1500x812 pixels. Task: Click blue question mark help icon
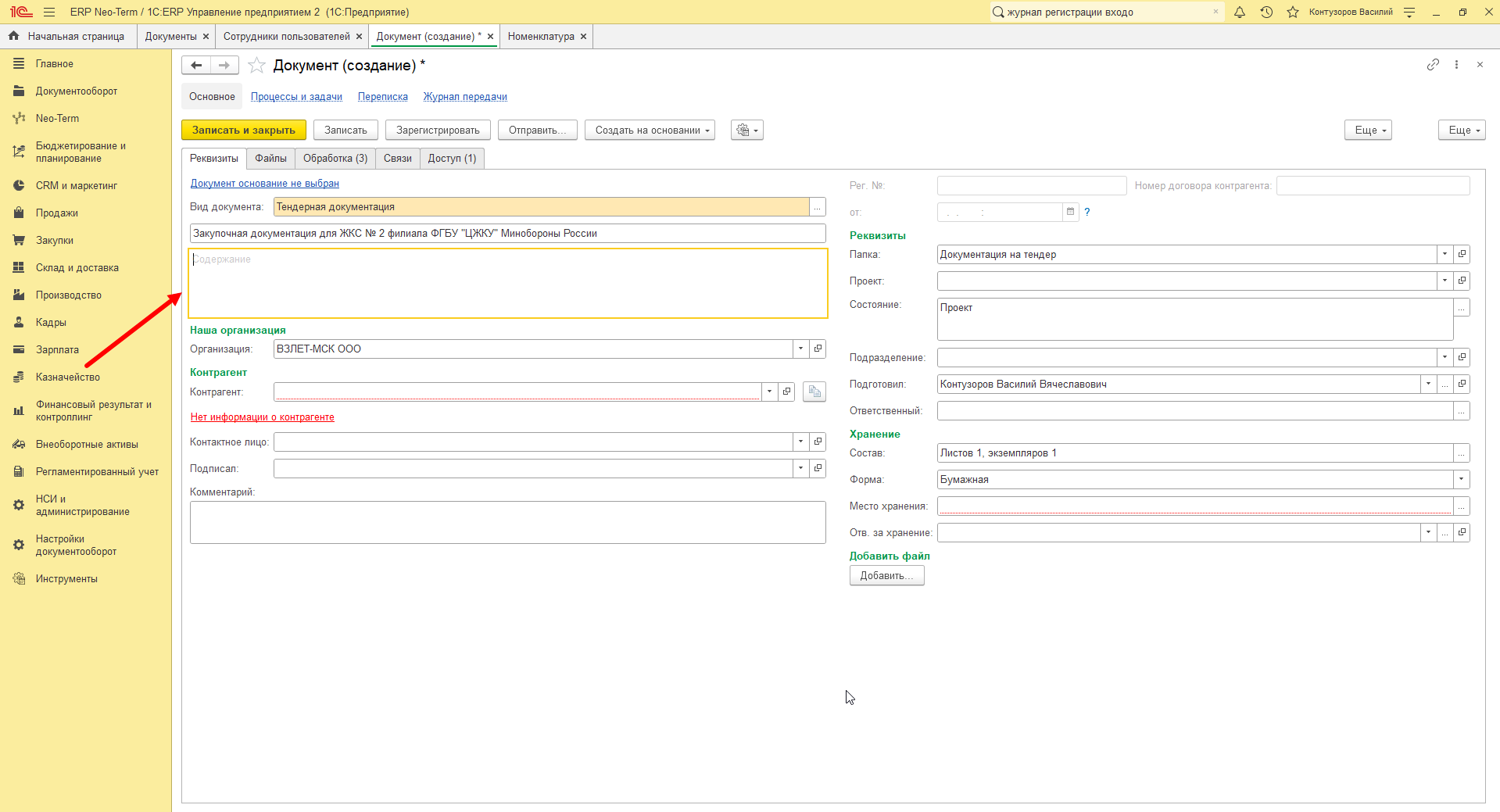point(1087,212)
